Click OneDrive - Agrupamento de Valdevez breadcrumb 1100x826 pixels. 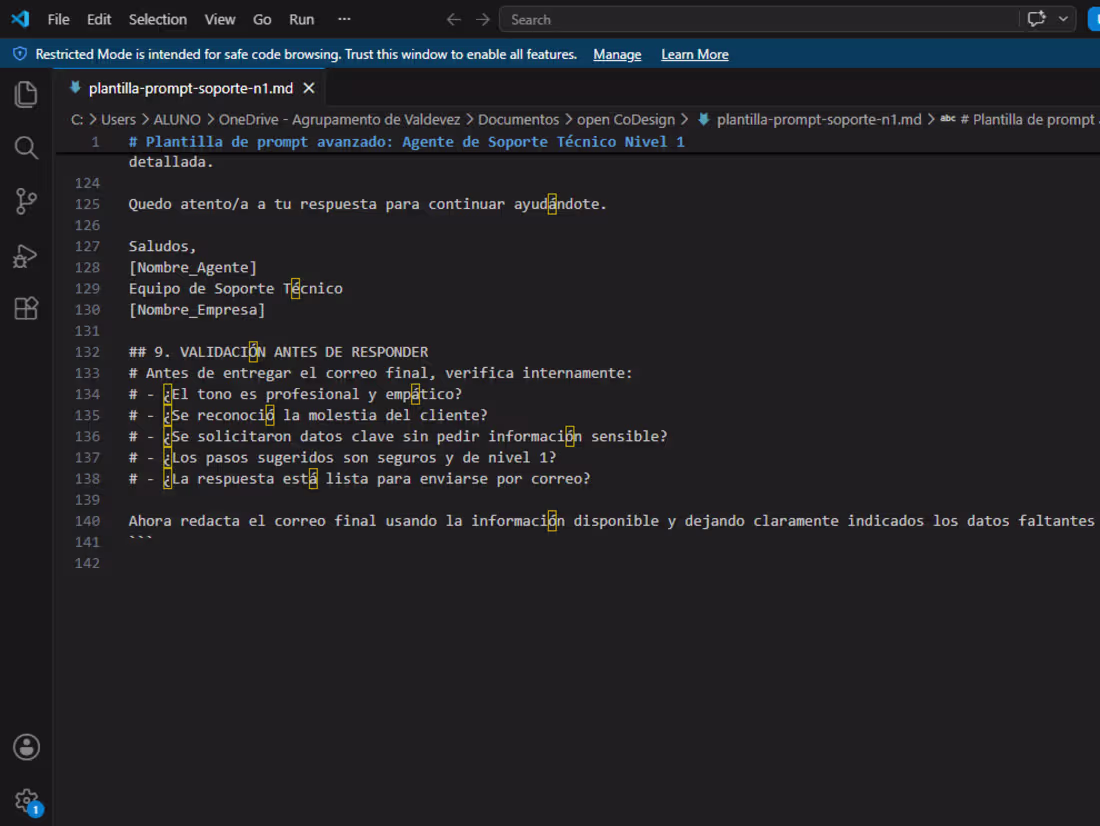[339, 119]
